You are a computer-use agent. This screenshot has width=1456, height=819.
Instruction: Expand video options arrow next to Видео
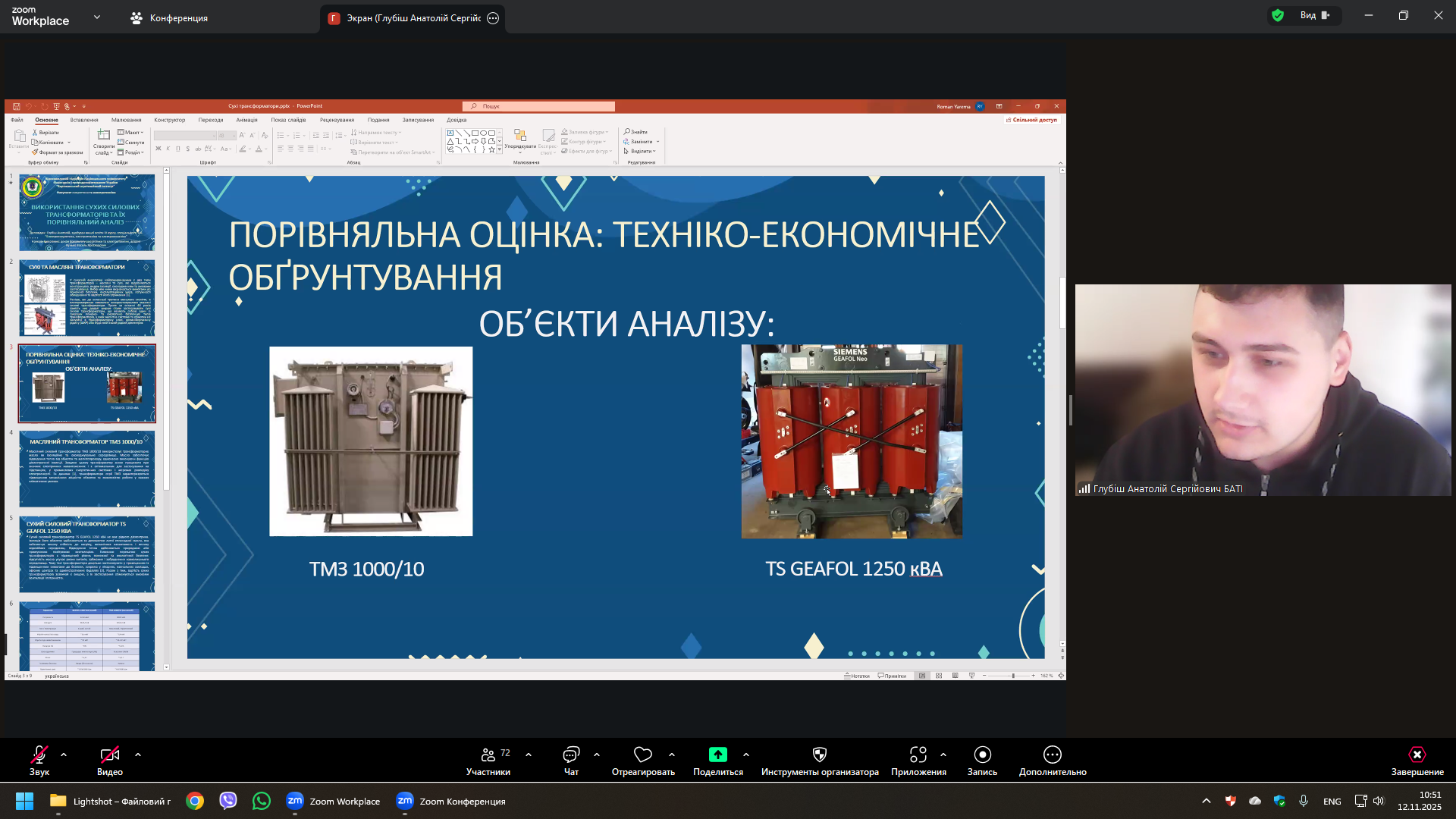coord(138,755)
